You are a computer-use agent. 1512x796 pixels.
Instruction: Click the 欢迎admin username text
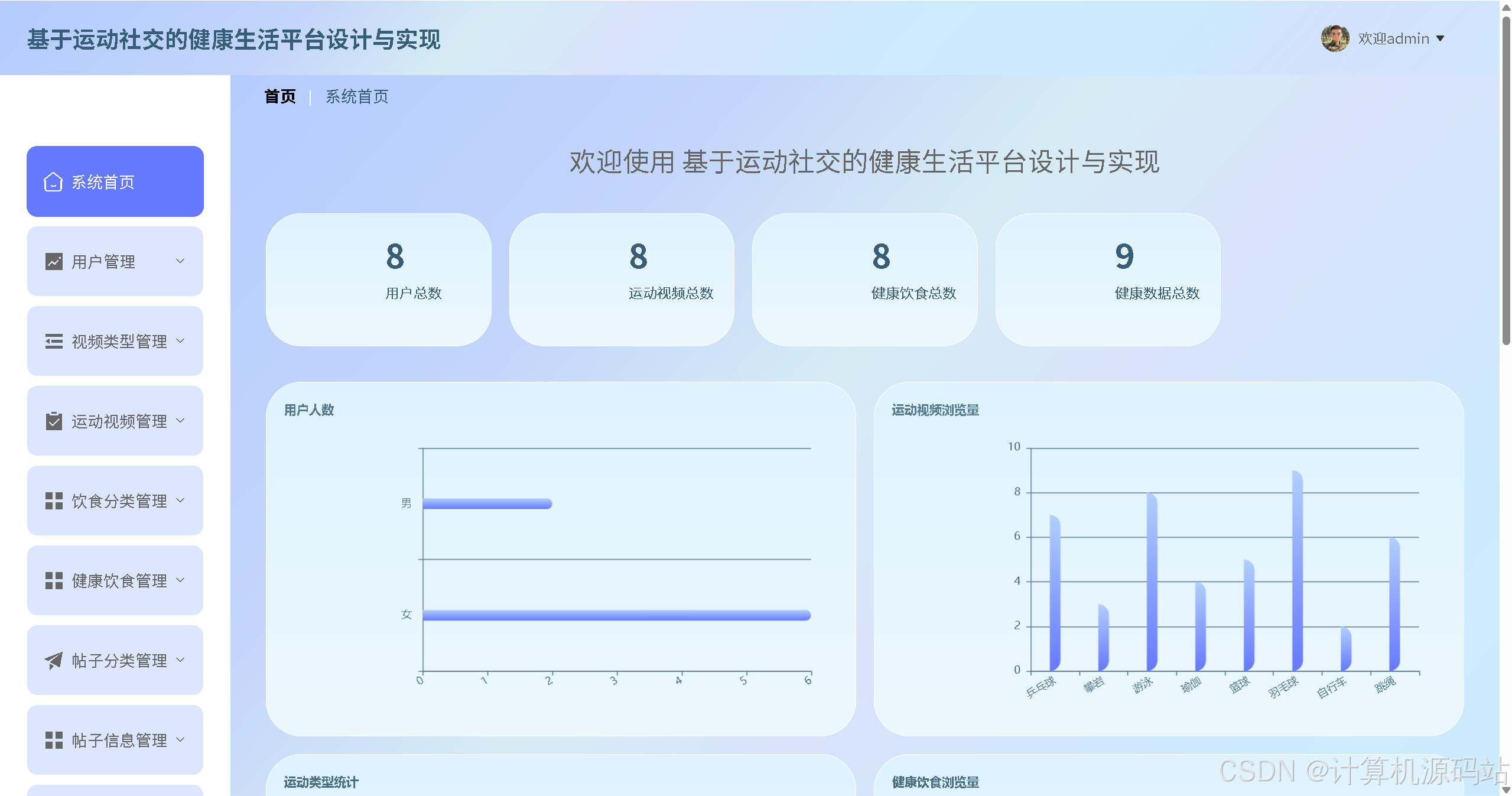(x=1393, y=38)
